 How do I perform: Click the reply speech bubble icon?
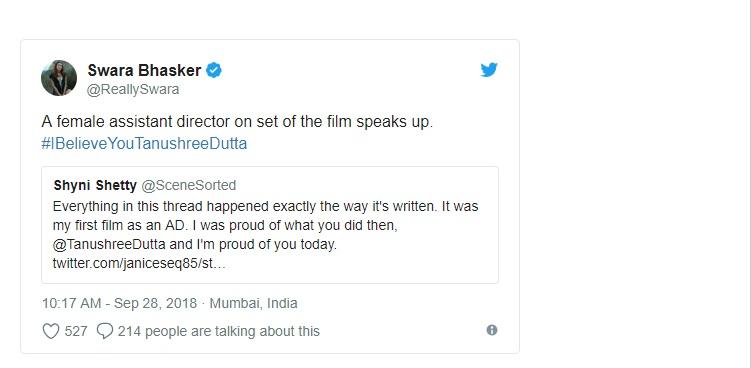(104, 331)
